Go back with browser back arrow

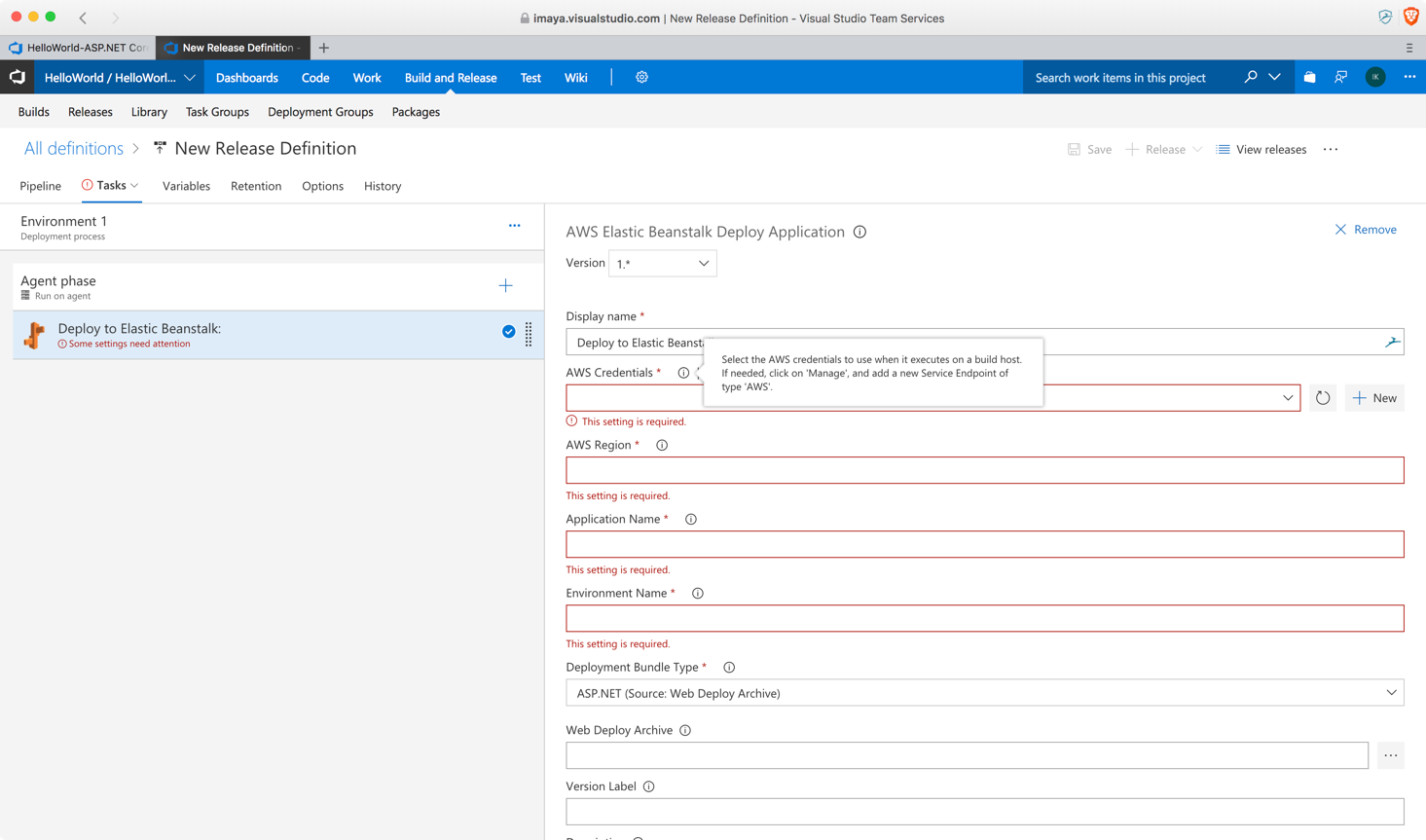pos(83,18)
